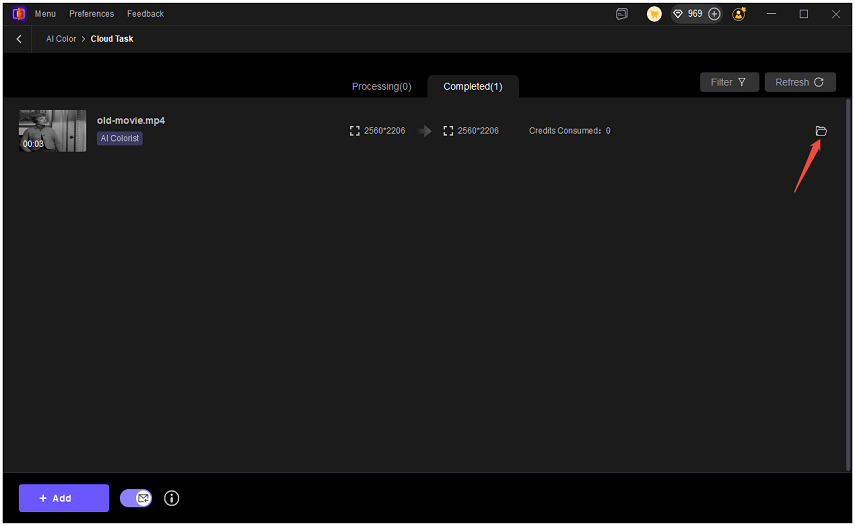The height and width of the screenshot is (526, 855).
Task: Close the application window
Action: (835, 14)
